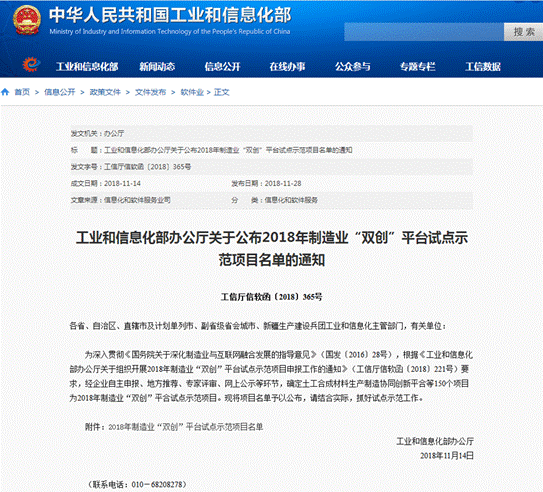
Task: Click the 文件发布 breadcrumb link
Action: pos(150,92)
